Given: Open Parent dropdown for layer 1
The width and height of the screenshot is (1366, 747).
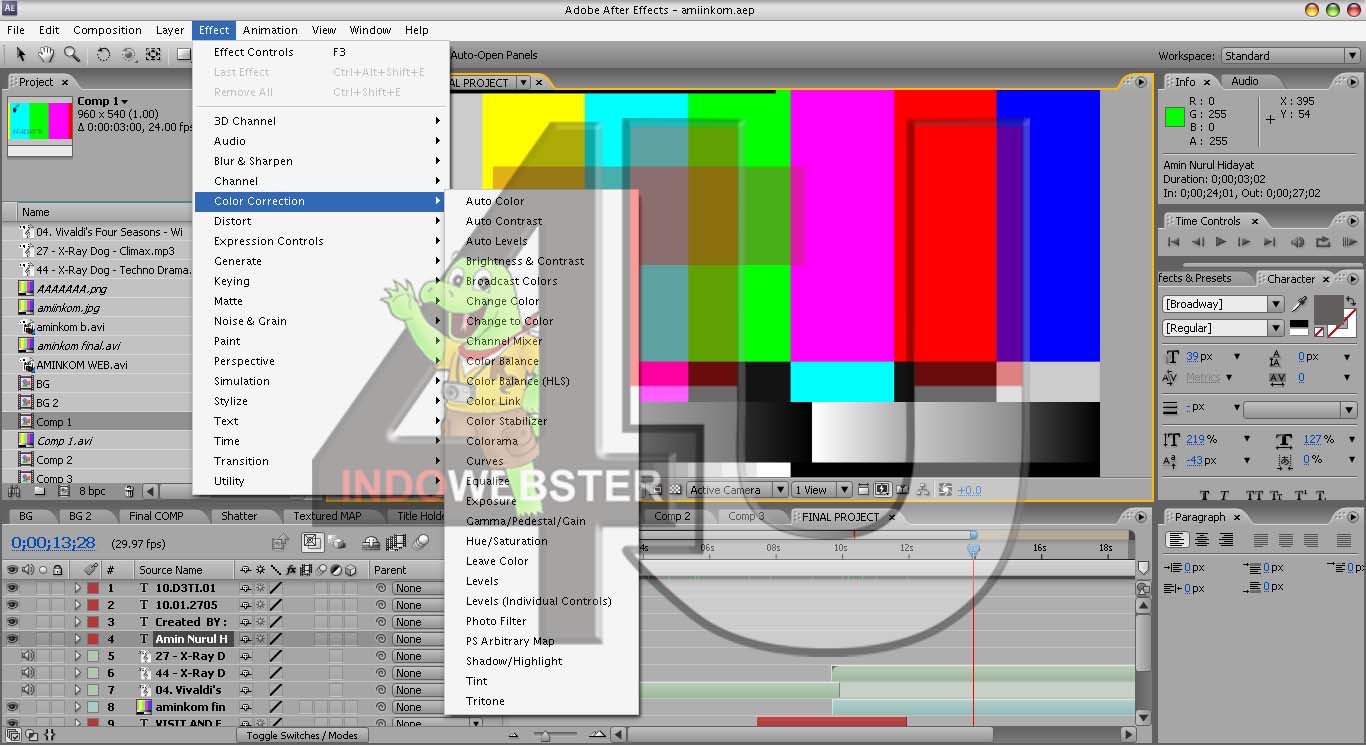Looking at the screenshot, I should click(417, 588).
